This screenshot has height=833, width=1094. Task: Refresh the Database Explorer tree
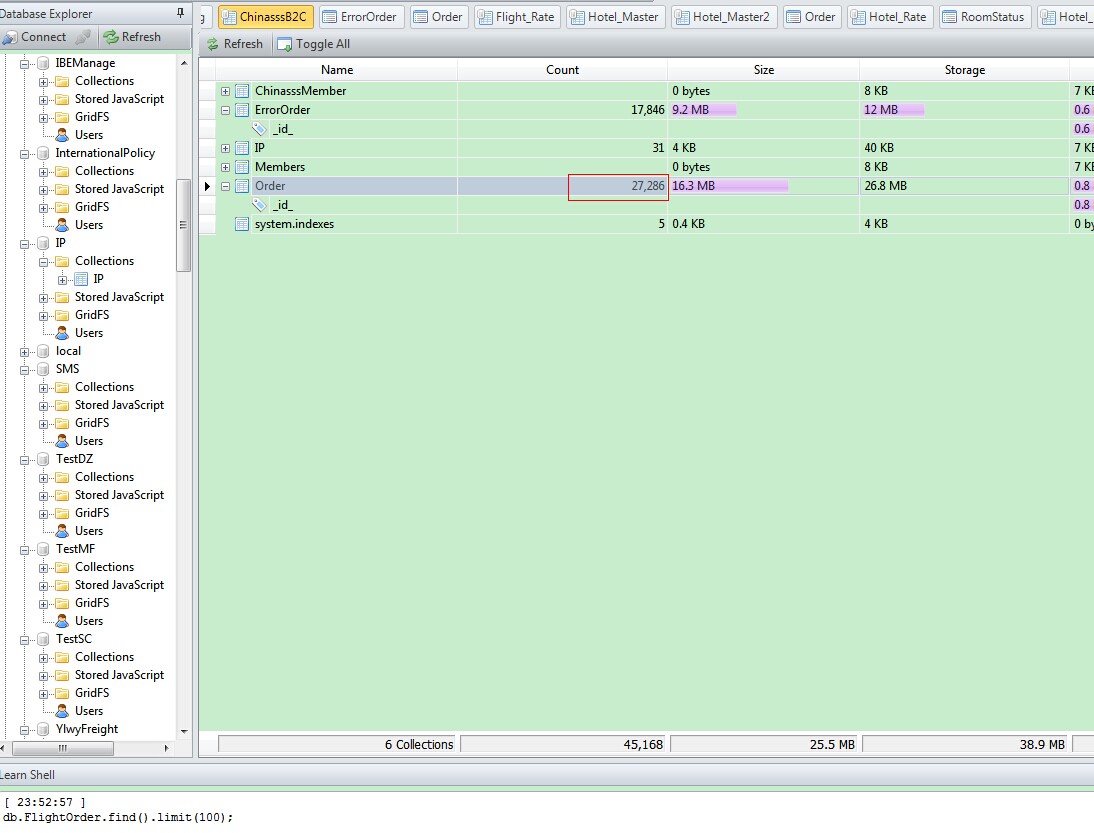point(132,37)
